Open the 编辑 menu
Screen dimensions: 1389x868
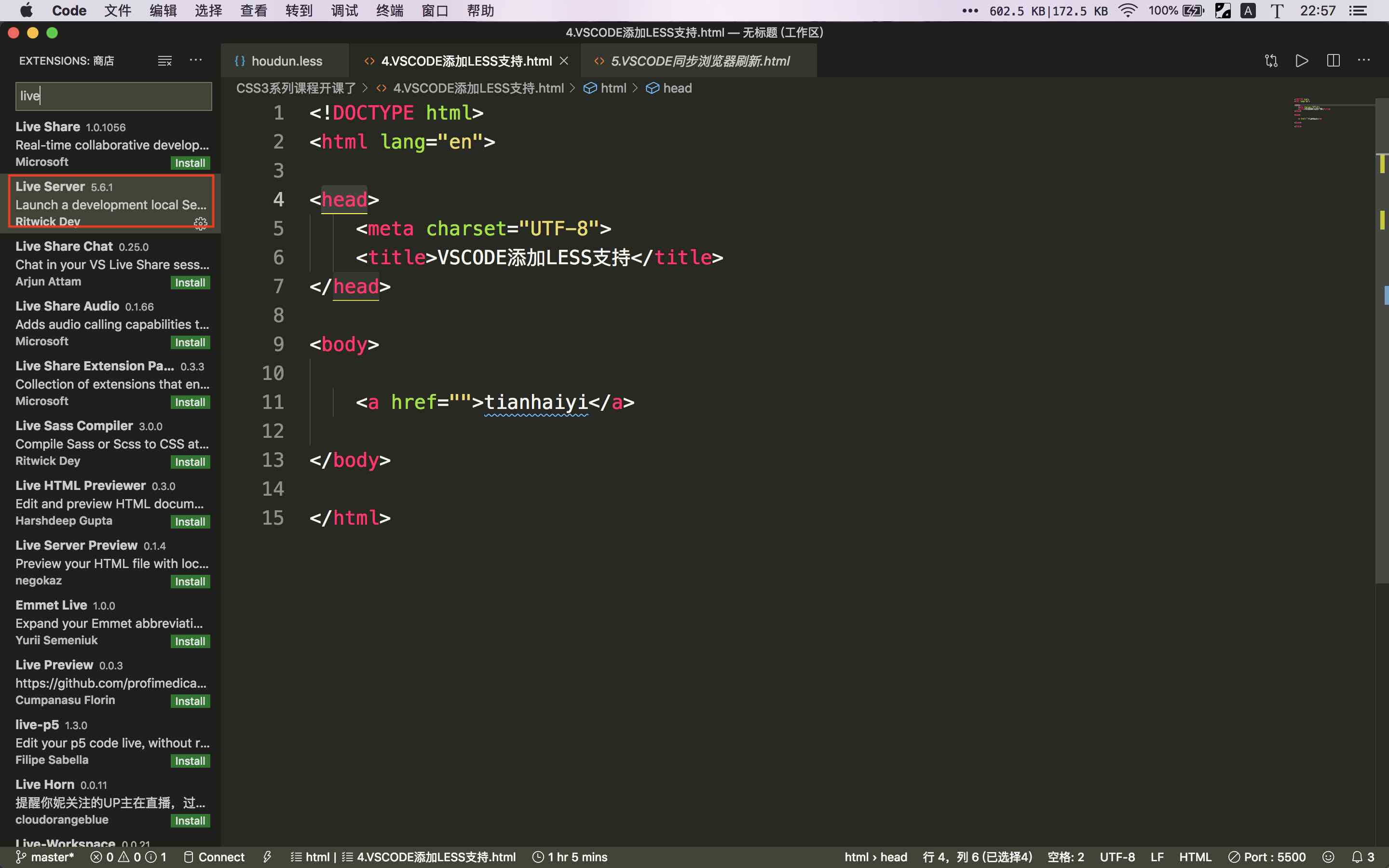click(x=163, y=10)
